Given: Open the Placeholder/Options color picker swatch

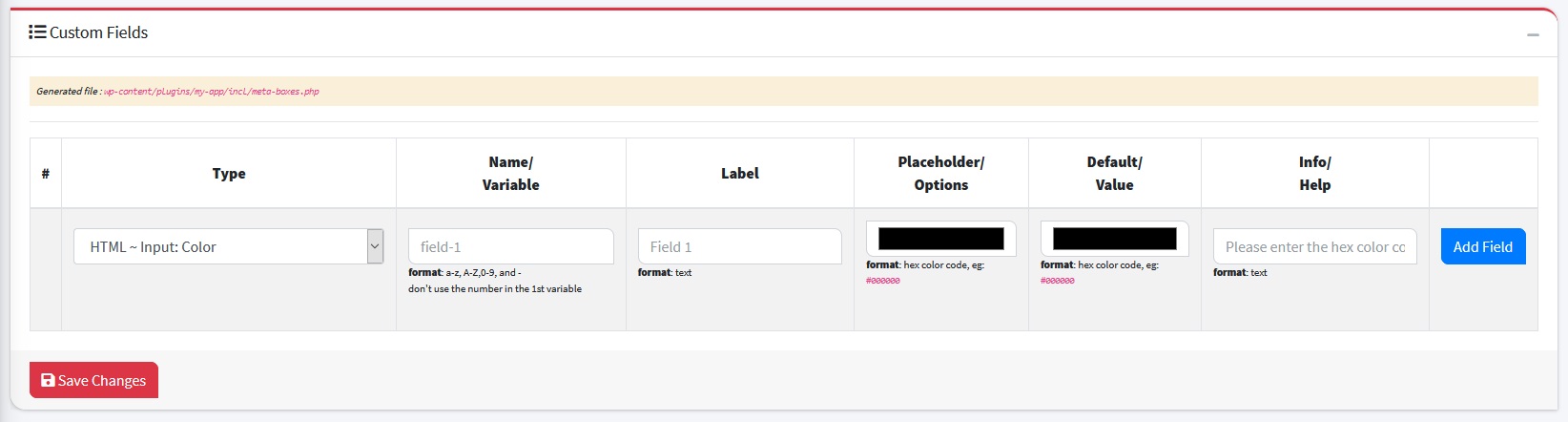Looking at the screenshot, I should pyautogui.click(x=940, y=239).
